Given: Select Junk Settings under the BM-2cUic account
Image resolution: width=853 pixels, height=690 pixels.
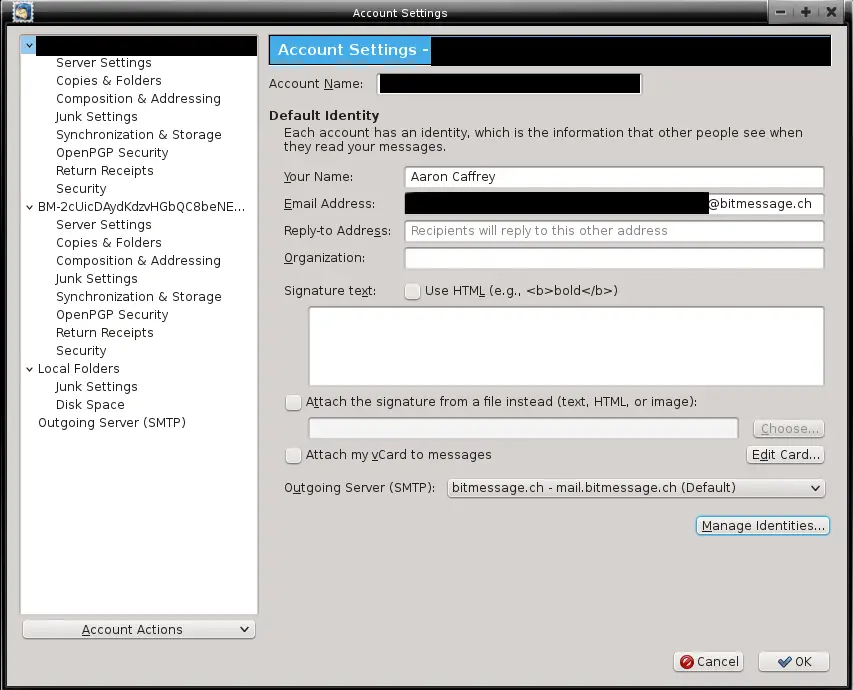Looking at the screenshot, I should tap(96, 279).
